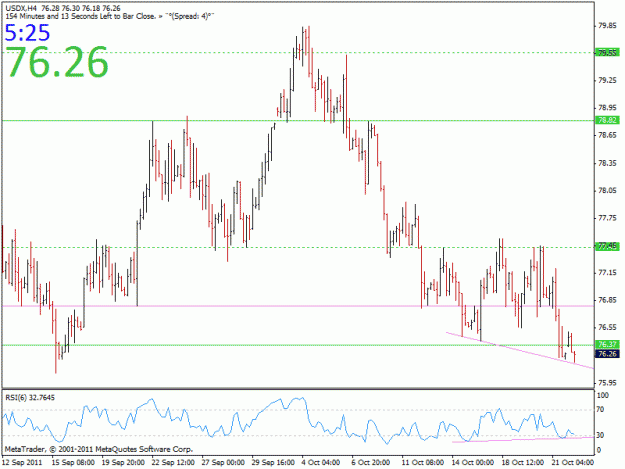The width and height of the screenshot is (625, 469).
Task: Click the 6 Oct 20:00 time label
Action: click(371, 462)
